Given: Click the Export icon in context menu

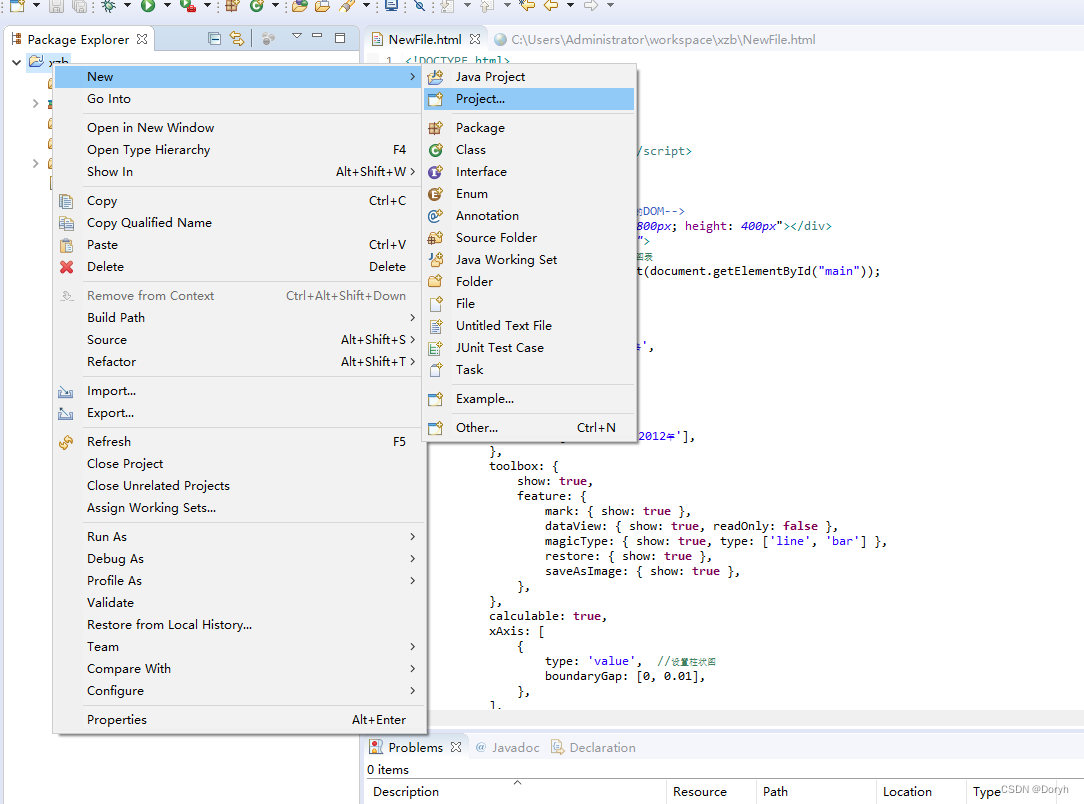Looking at the screenshot, I should tap(66, 413).
